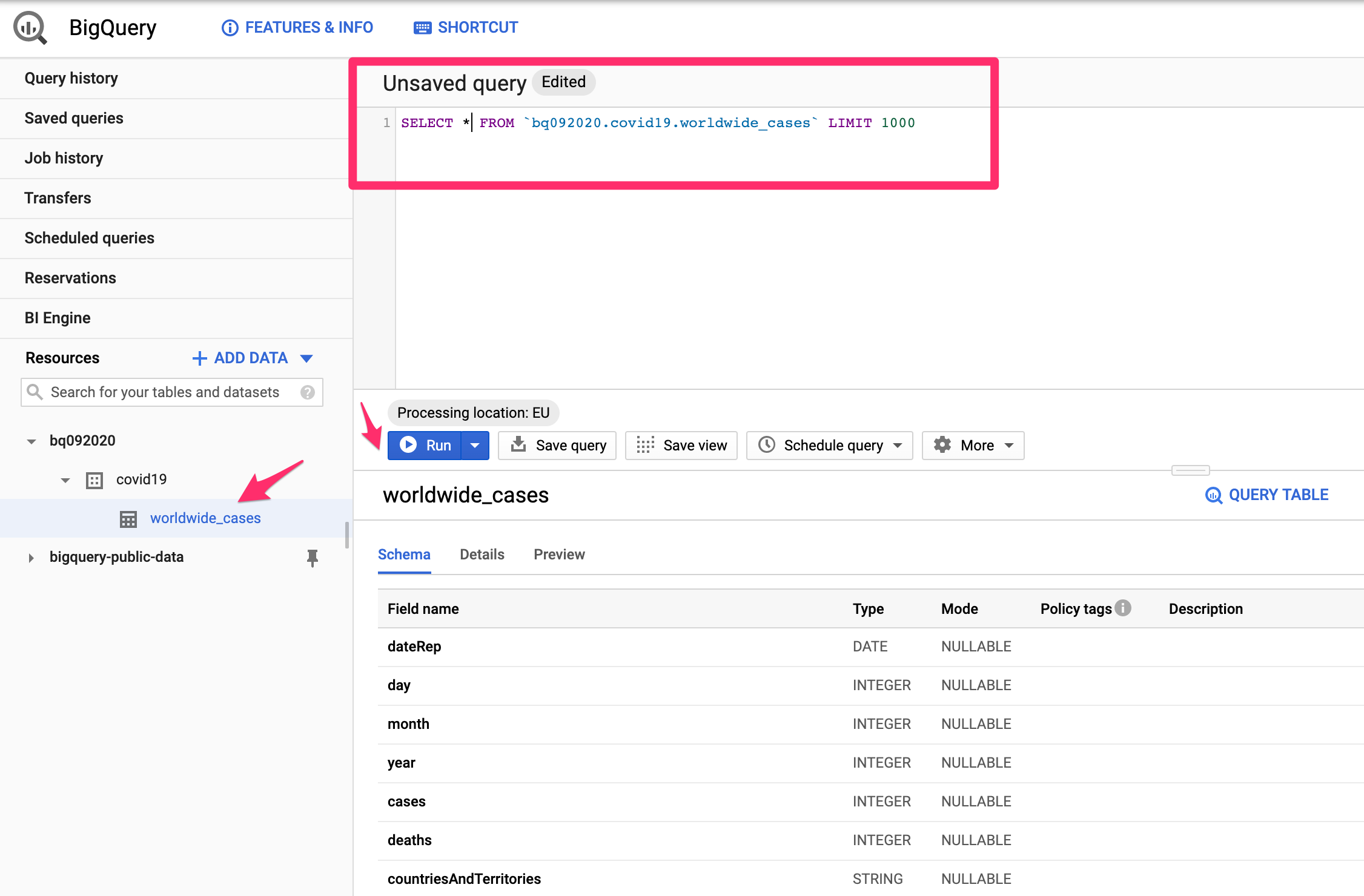Collapse the covid19 dataset node
The width and height of the screenshot is (1364, 896).
65,480
